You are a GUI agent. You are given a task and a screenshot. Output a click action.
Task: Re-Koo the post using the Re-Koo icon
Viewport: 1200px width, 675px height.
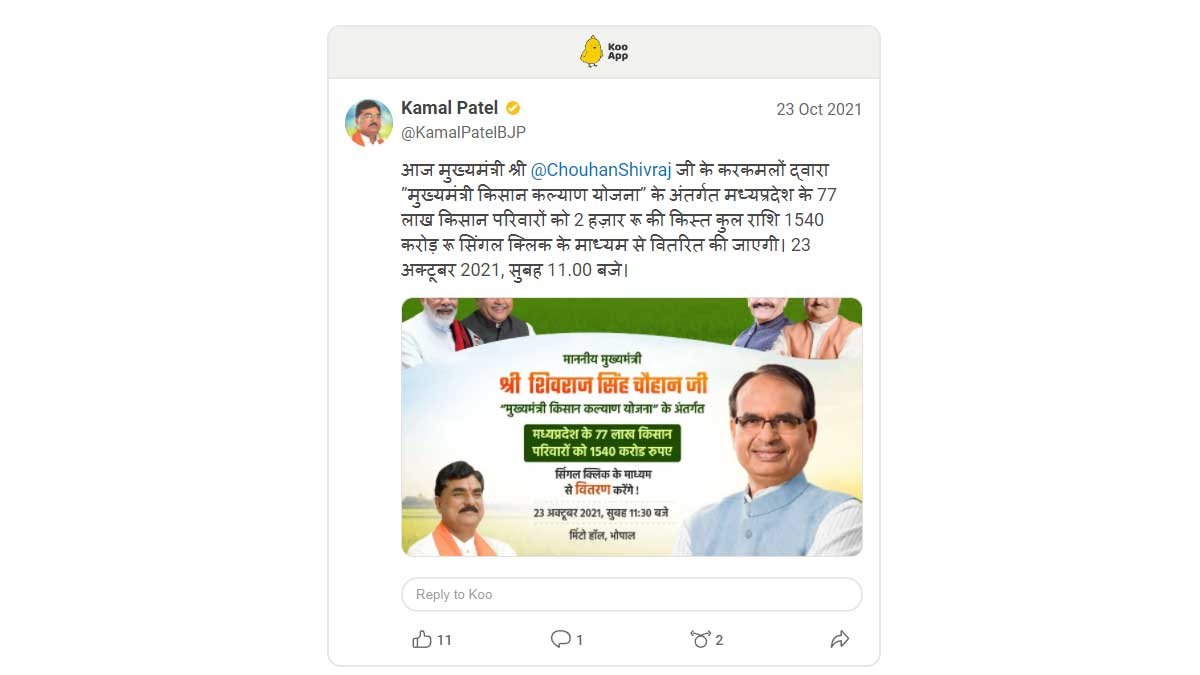pyautogui.click(x=700, y=639)
